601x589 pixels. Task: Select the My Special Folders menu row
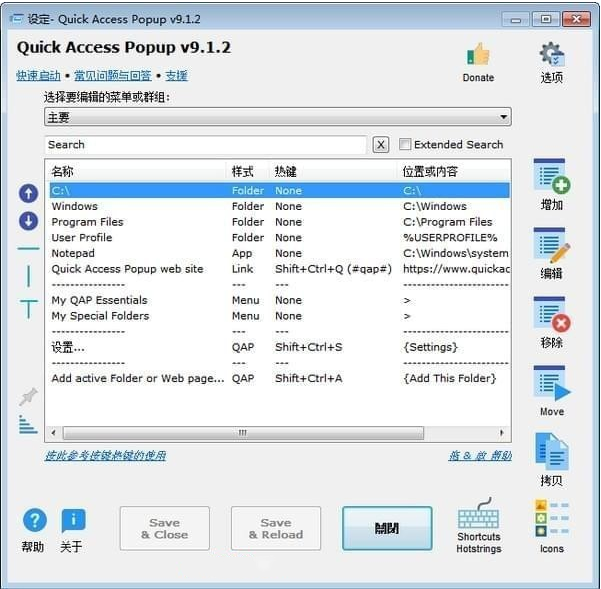(279, 316)
